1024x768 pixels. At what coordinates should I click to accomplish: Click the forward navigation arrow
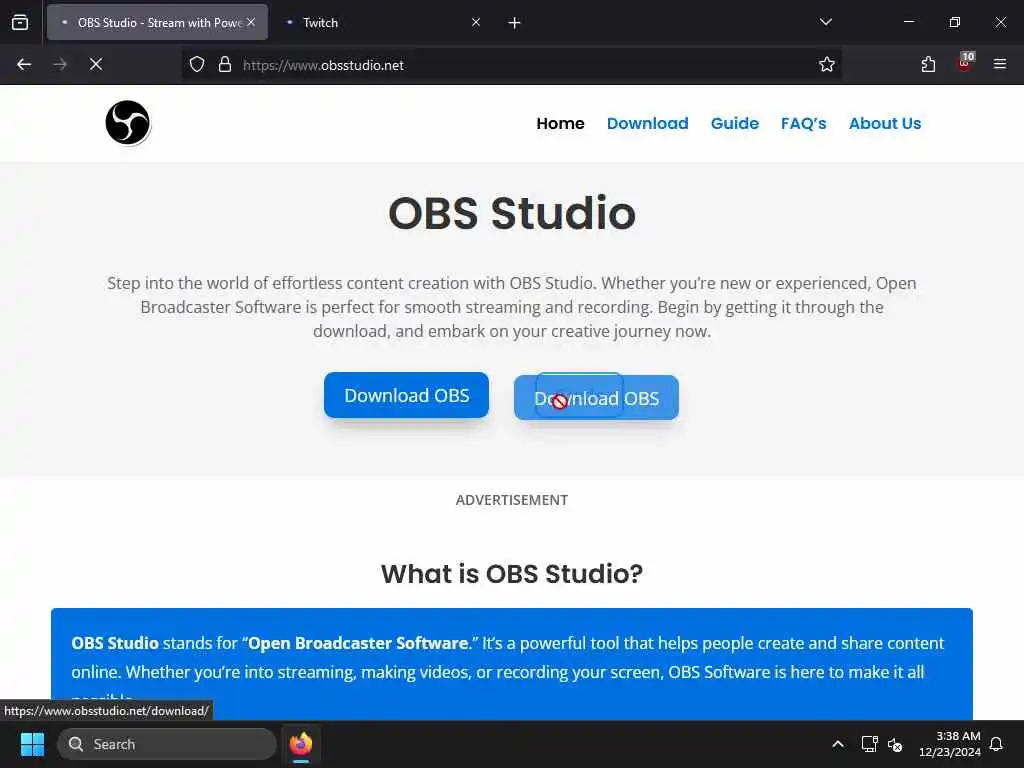(x=60, y=64)
